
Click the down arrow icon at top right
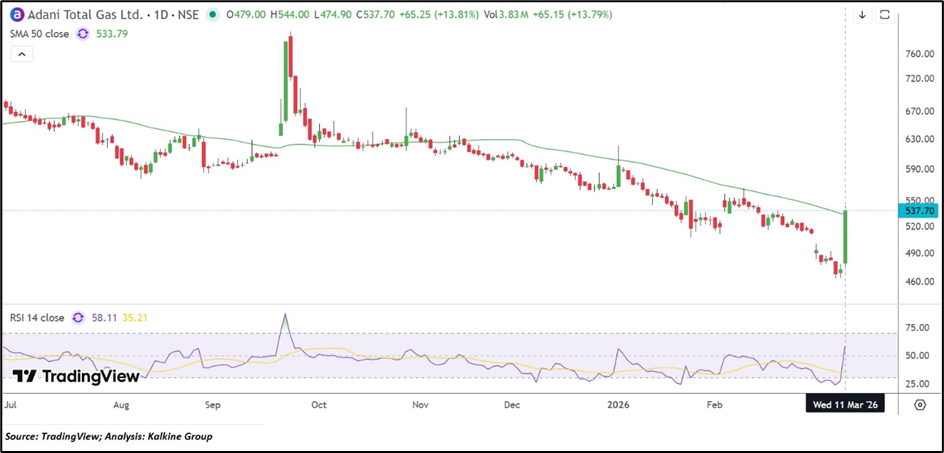tap(862, 15)
